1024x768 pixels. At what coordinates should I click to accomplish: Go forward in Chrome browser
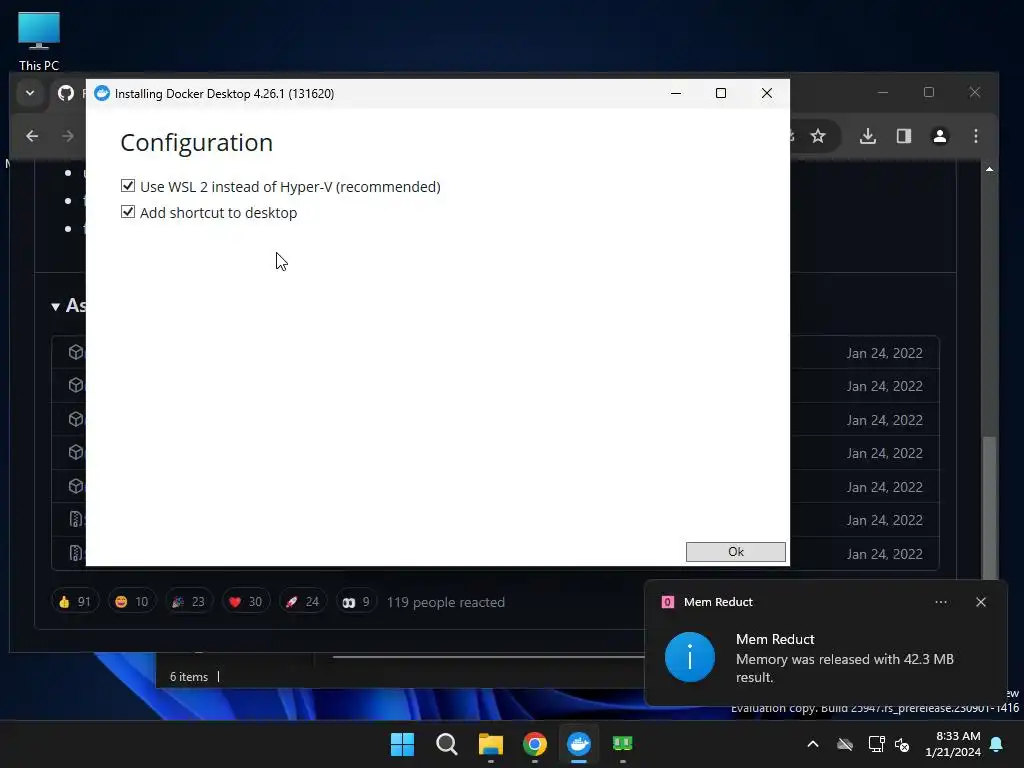coord(67,136)
